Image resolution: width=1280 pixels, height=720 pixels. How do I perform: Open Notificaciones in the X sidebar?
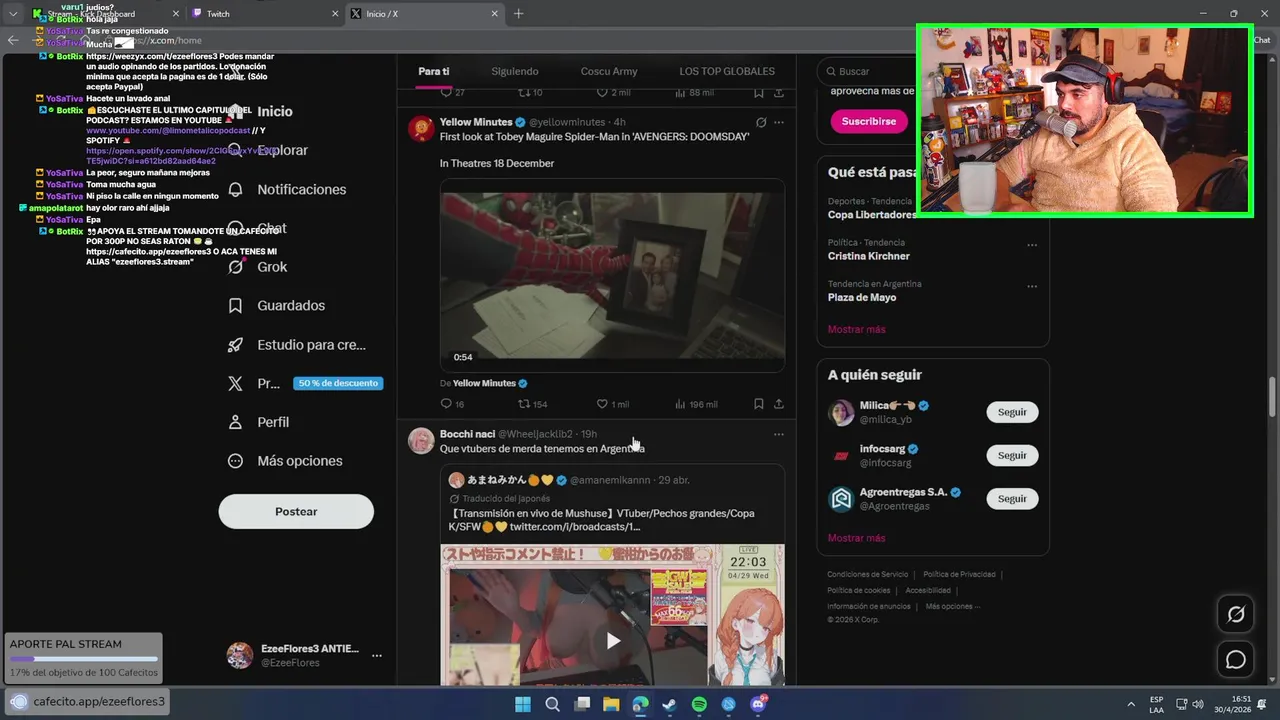point(286,189)
